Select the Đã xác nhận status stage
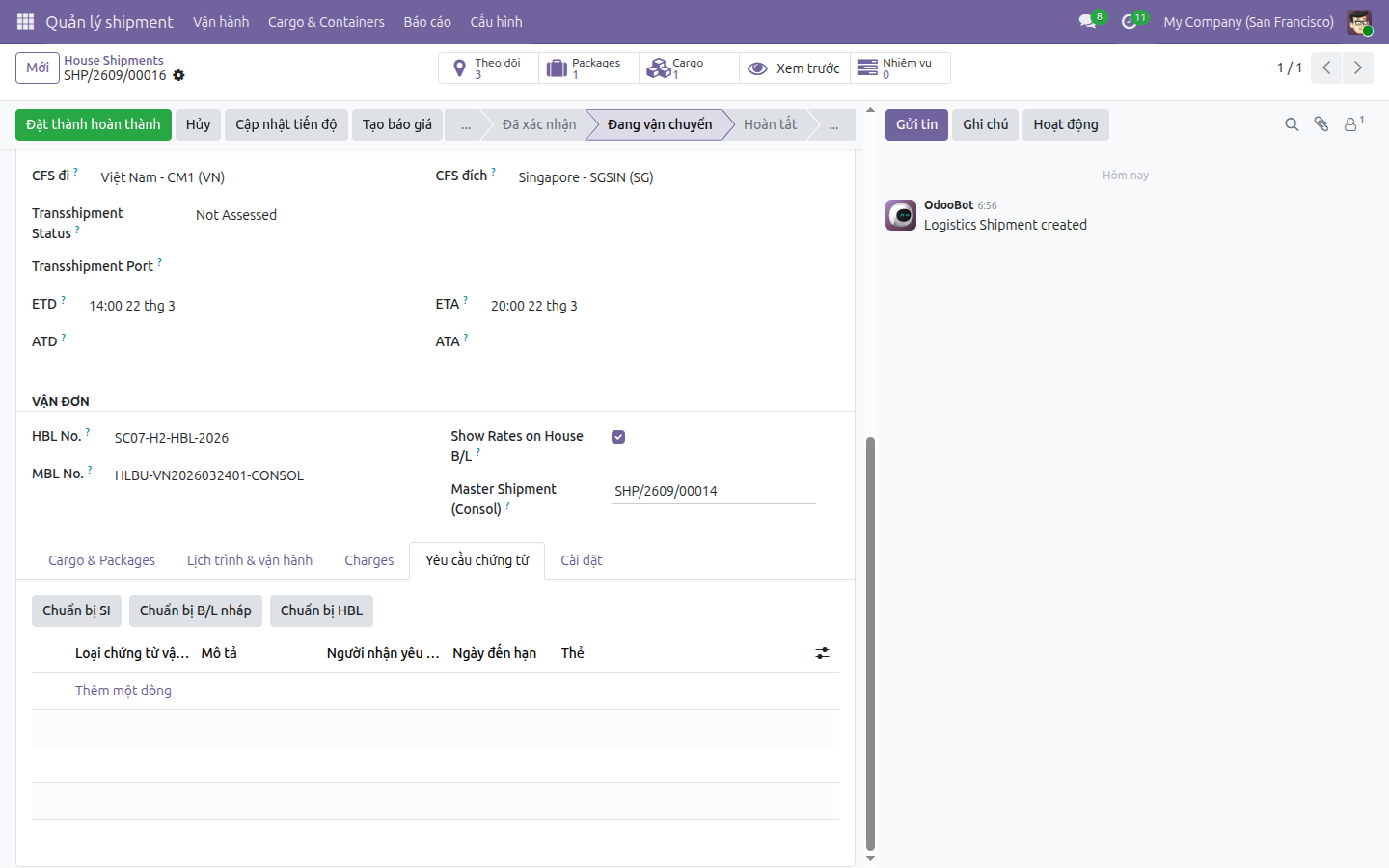The width and height of the screenshot is (1389, 868). click(537, 125)
